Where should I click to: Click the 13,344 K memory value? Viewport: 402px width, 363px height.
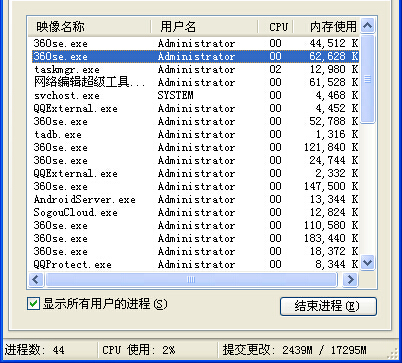point(334,199)
